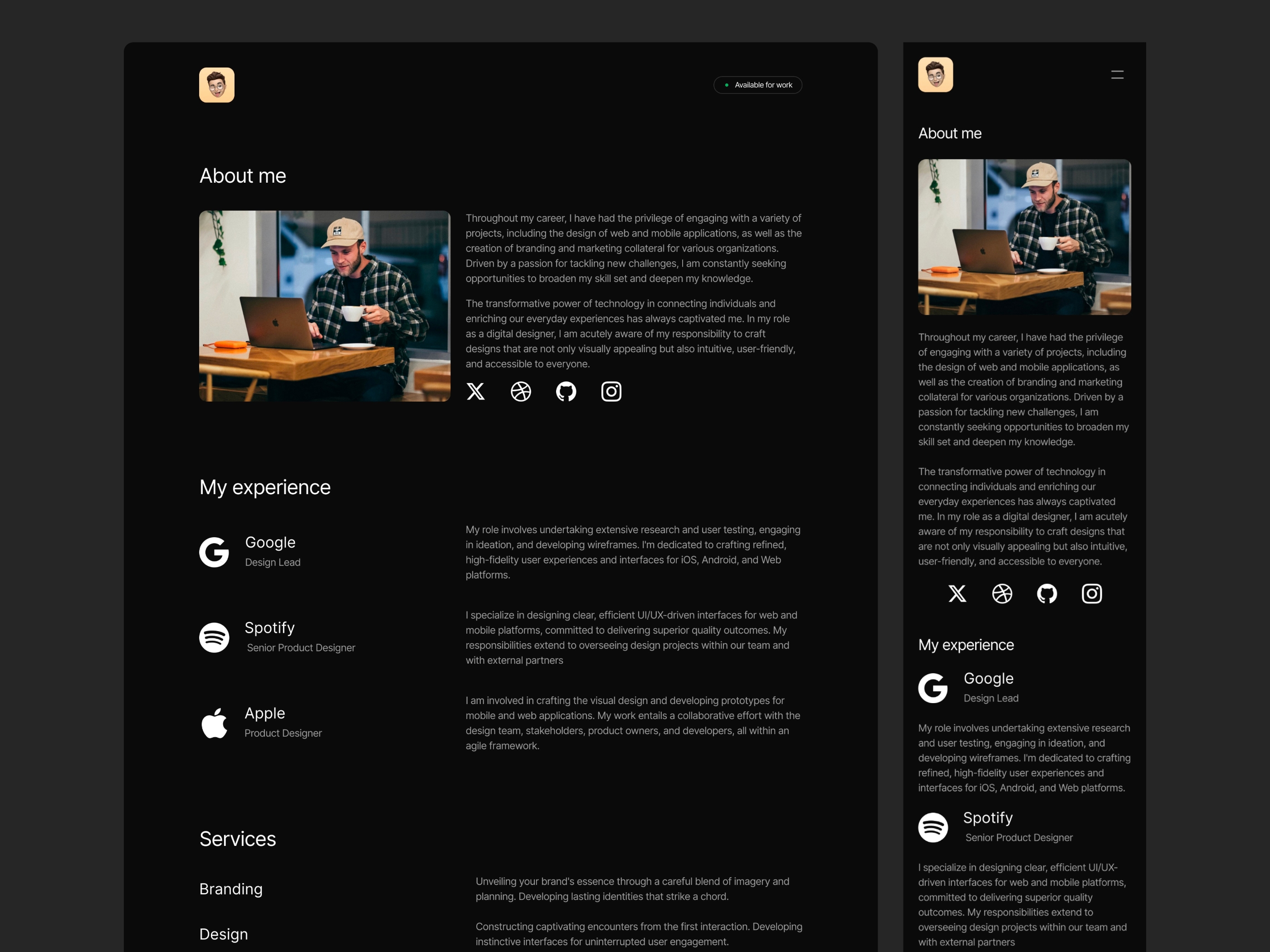
Task: Click the GitHub profile icon
Action: 566,391
